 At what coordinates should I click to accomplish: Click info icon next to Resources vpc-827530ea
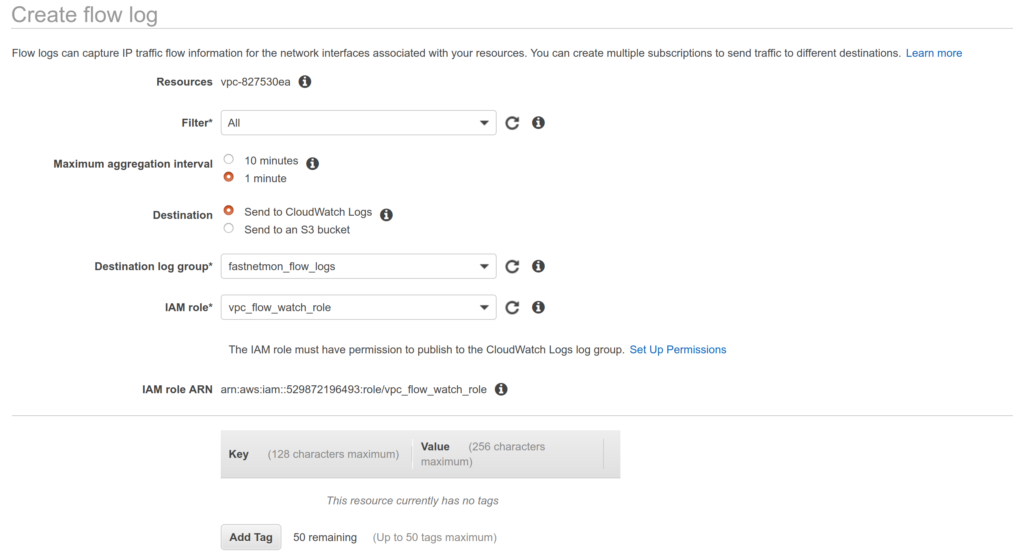(x=305, y=82)
